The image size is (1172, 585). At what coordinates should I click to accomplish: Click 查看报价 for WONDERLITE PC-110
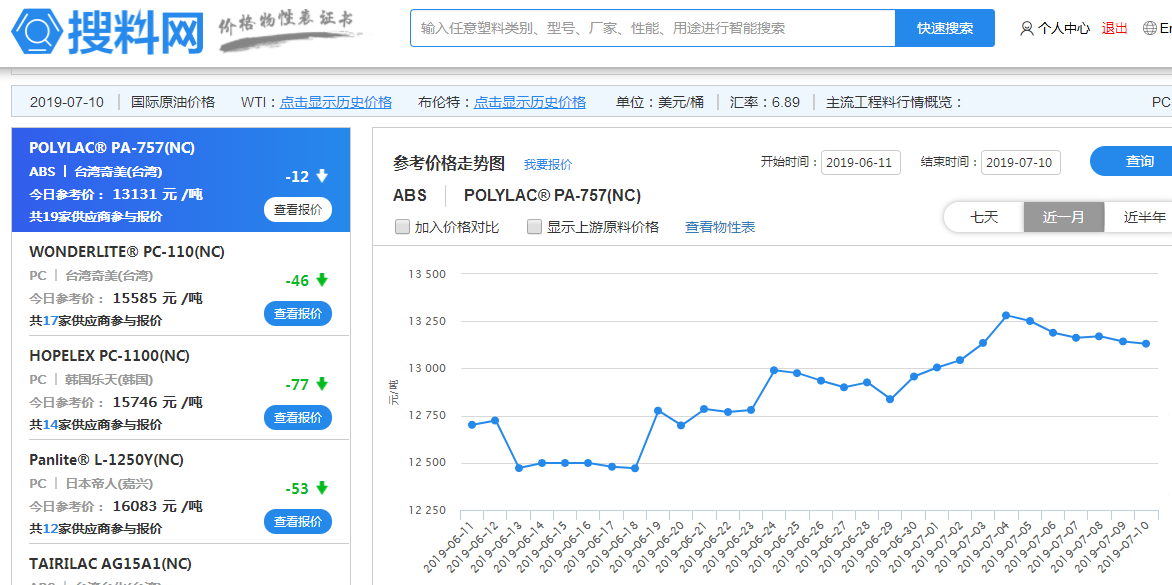coord(298,313)
